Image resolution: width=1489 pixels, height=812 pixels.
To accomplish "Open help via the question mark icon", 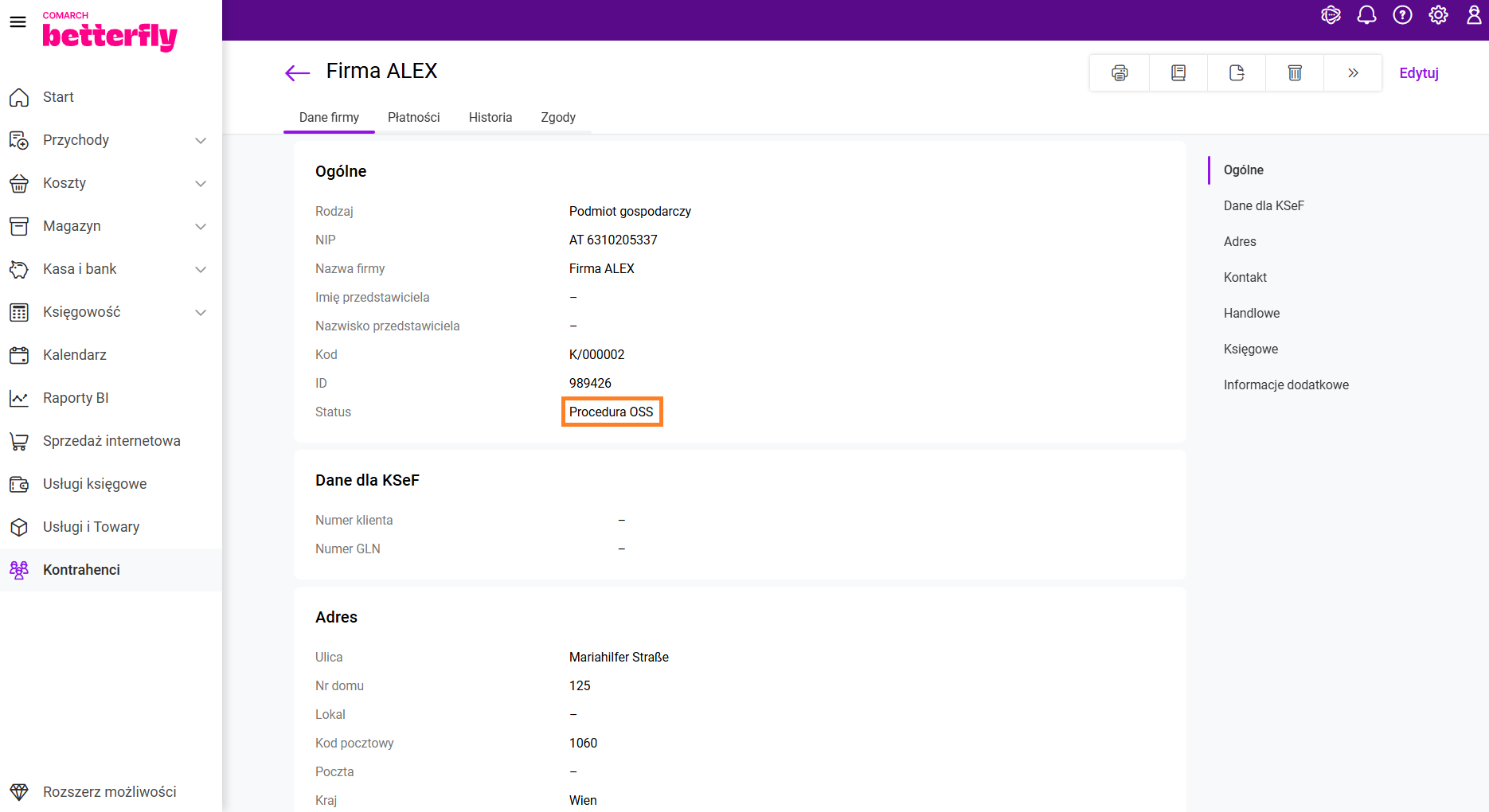I will [1402, 15].
